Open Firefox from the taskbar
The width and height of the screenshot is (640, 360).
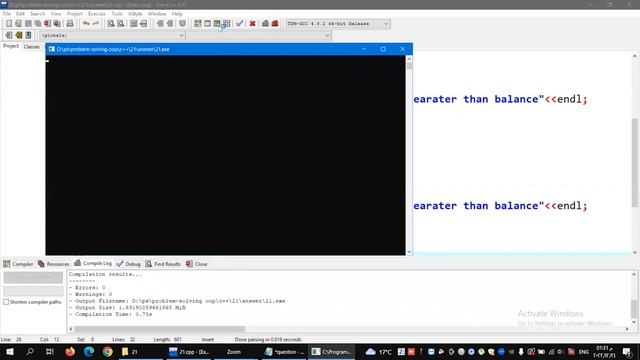[70, 351]
